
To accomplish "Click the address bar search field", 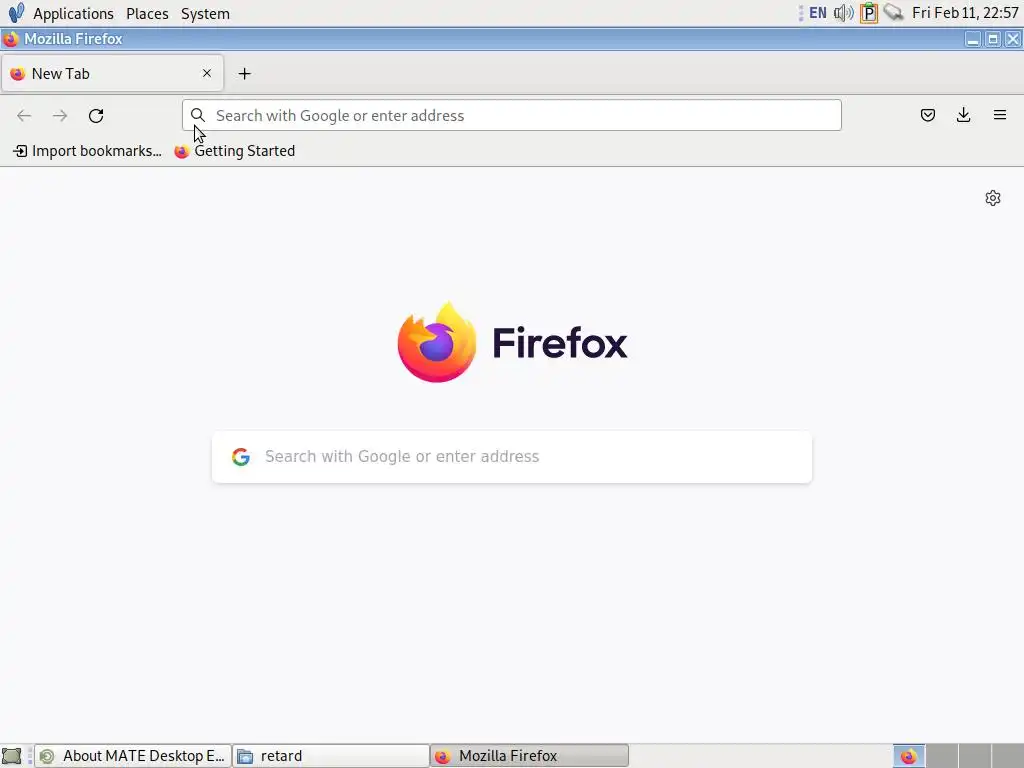I will [511, 116].
